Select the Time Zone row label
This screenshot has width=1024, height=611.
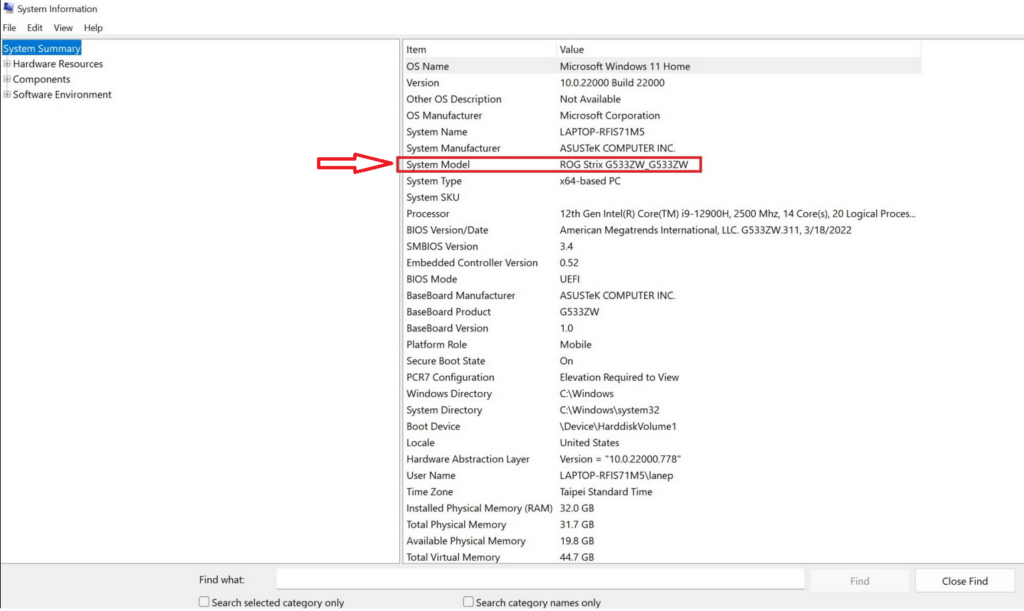point(430,492)
